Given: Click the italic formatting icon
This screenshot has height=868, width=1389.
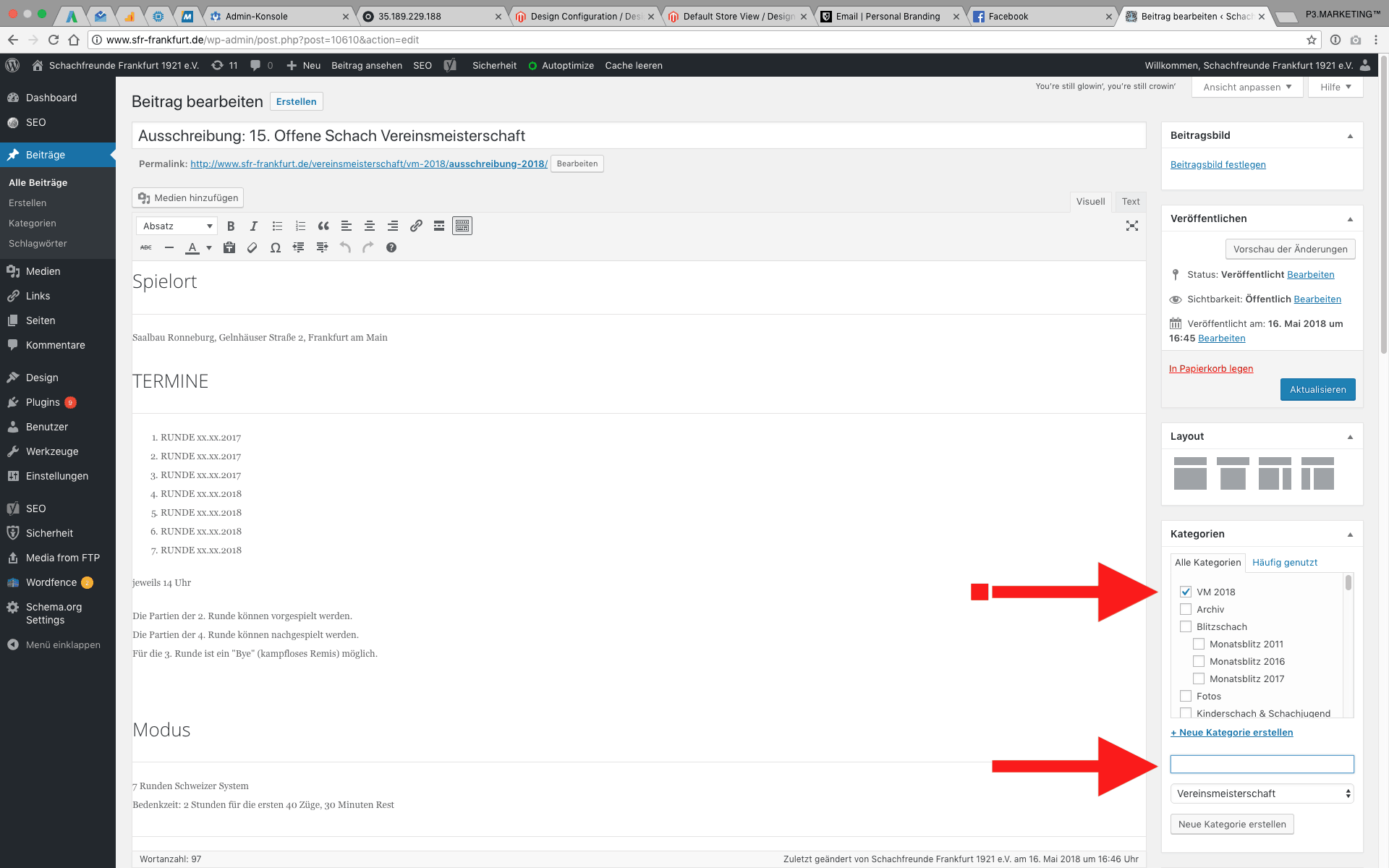Looking at the screenshot, I should 253,226.
